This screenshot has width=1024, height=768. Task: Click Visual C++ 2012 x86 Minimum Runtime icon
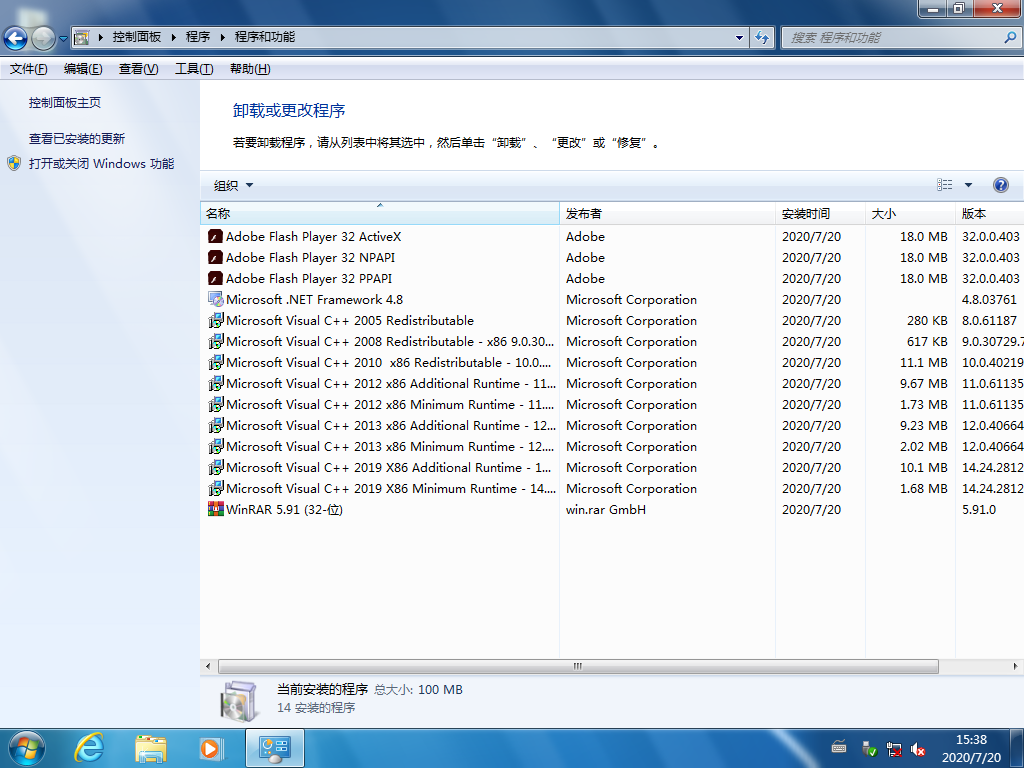click(x=216, y=404)
